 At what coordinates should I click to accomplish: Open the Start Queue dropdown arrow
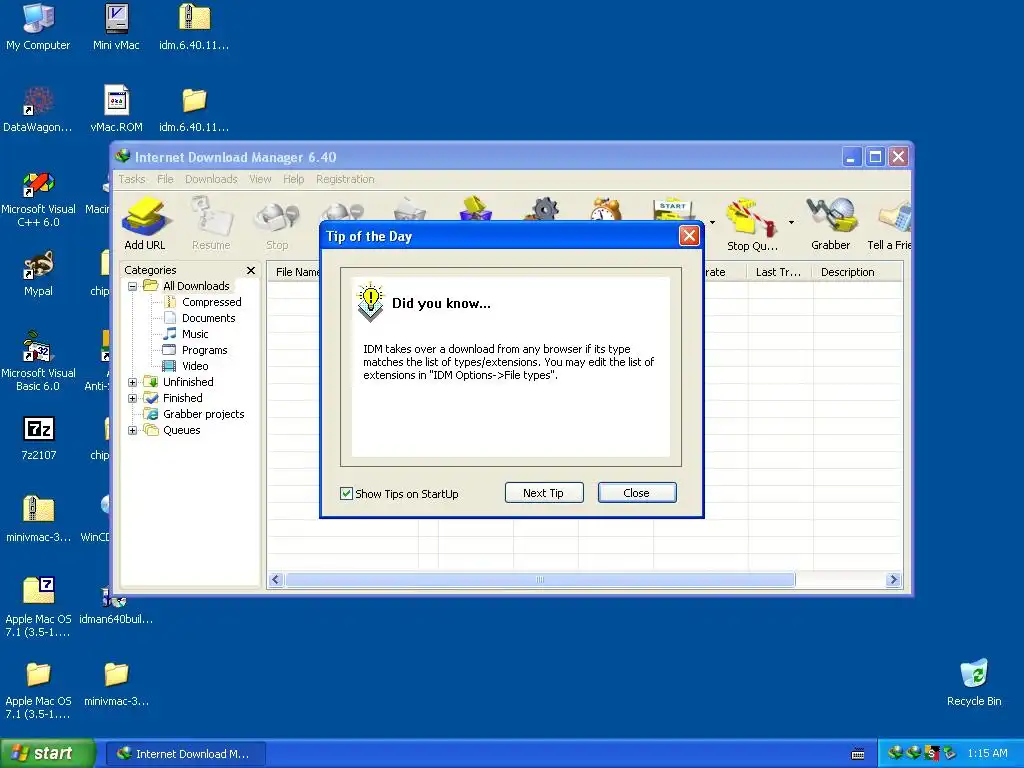[712, 223]
